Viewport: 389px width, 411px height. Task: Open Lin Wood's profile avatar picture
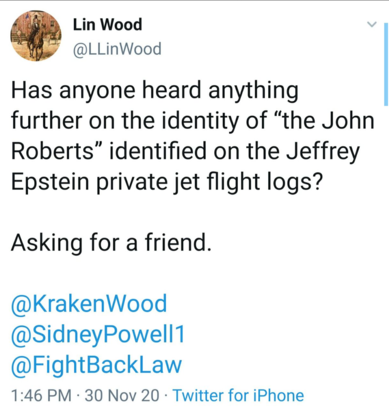[36, 36]
